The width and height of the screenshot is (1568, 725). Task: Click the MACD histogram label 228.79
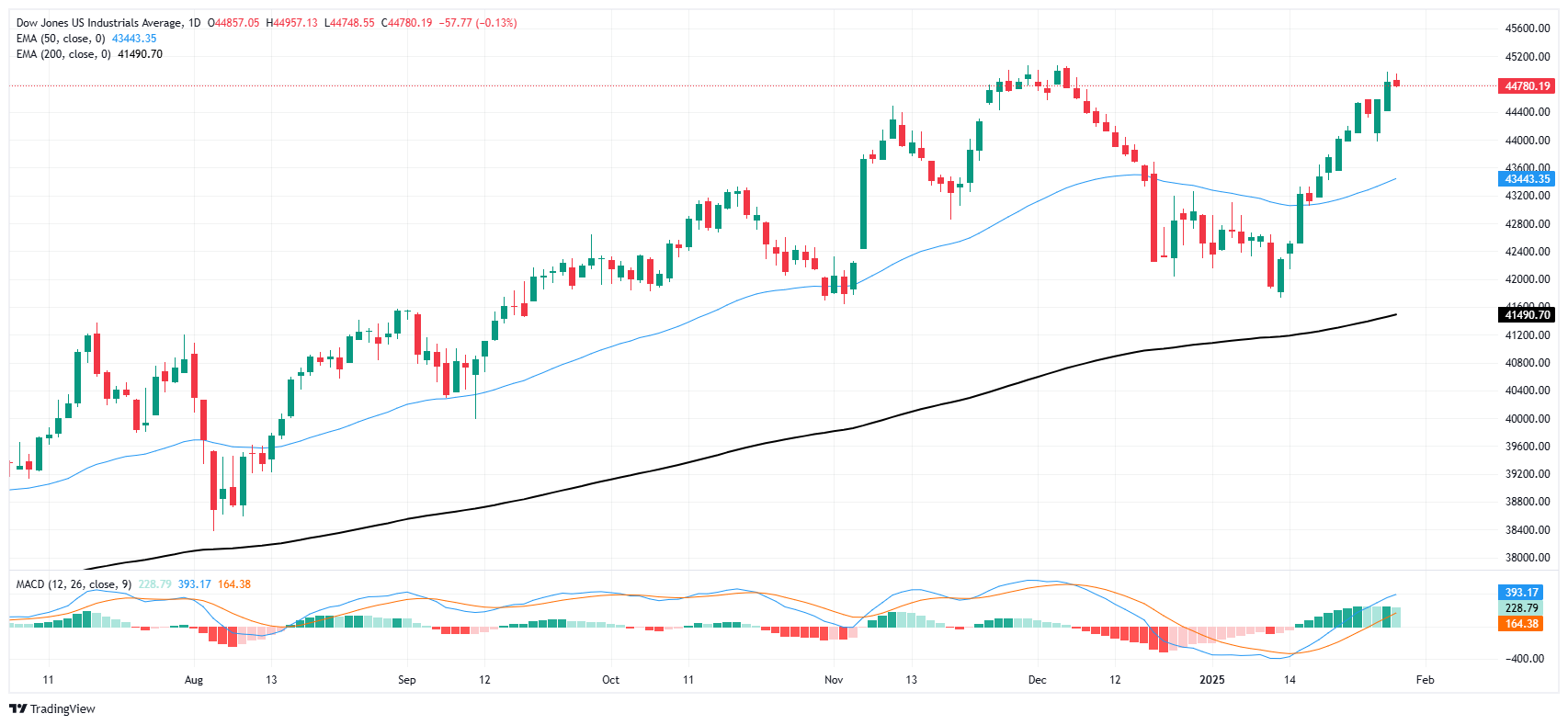point(1520,608)
